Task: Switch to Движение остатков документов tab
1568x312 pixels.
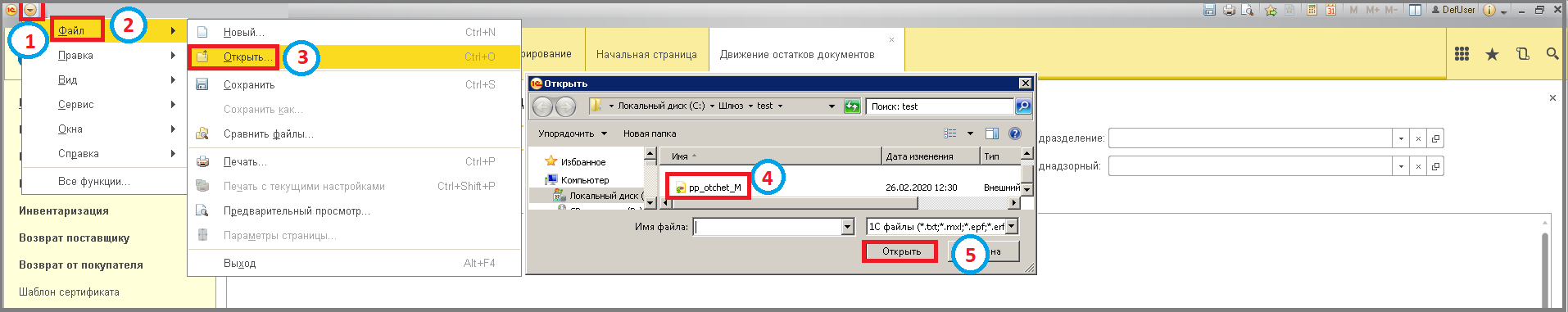Action: coord(797,55)
